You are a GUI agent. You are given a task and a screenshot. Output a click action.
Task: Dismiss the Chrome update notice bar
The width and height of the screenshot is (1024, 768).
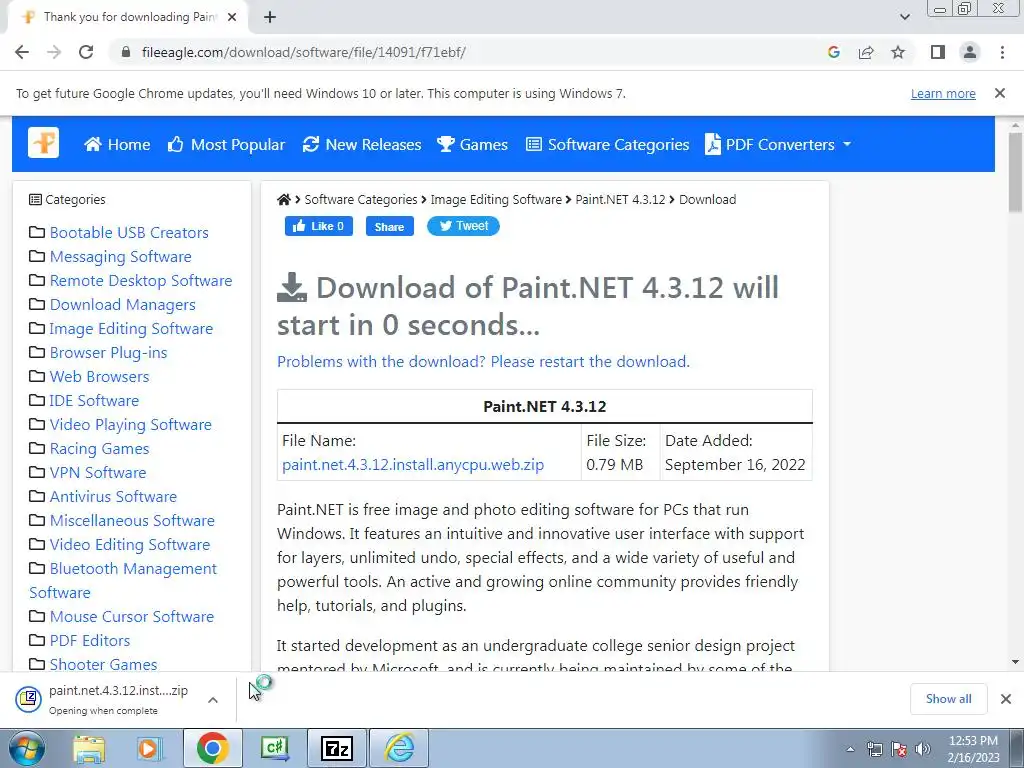(1000, 93)
